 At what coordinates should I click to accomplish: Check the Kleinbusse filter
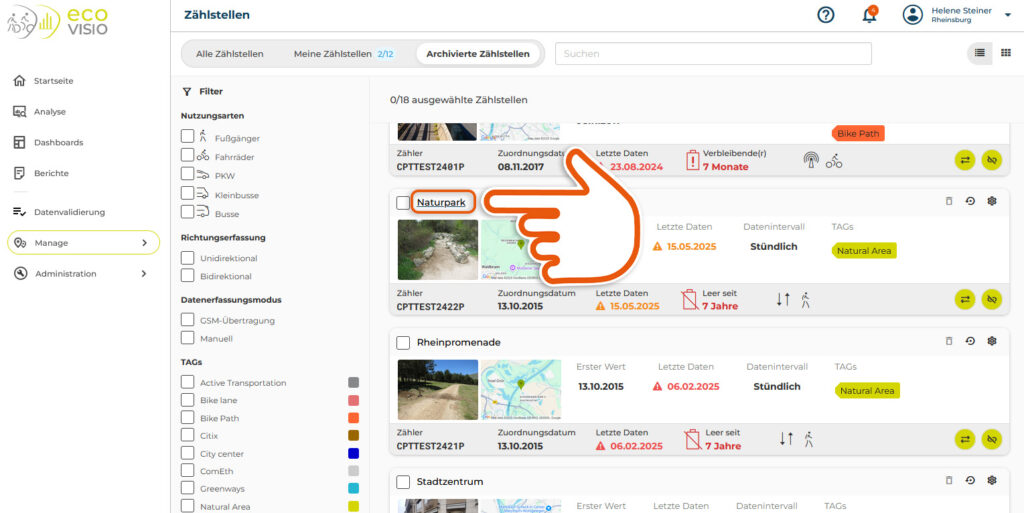click(x=187, y=193)
